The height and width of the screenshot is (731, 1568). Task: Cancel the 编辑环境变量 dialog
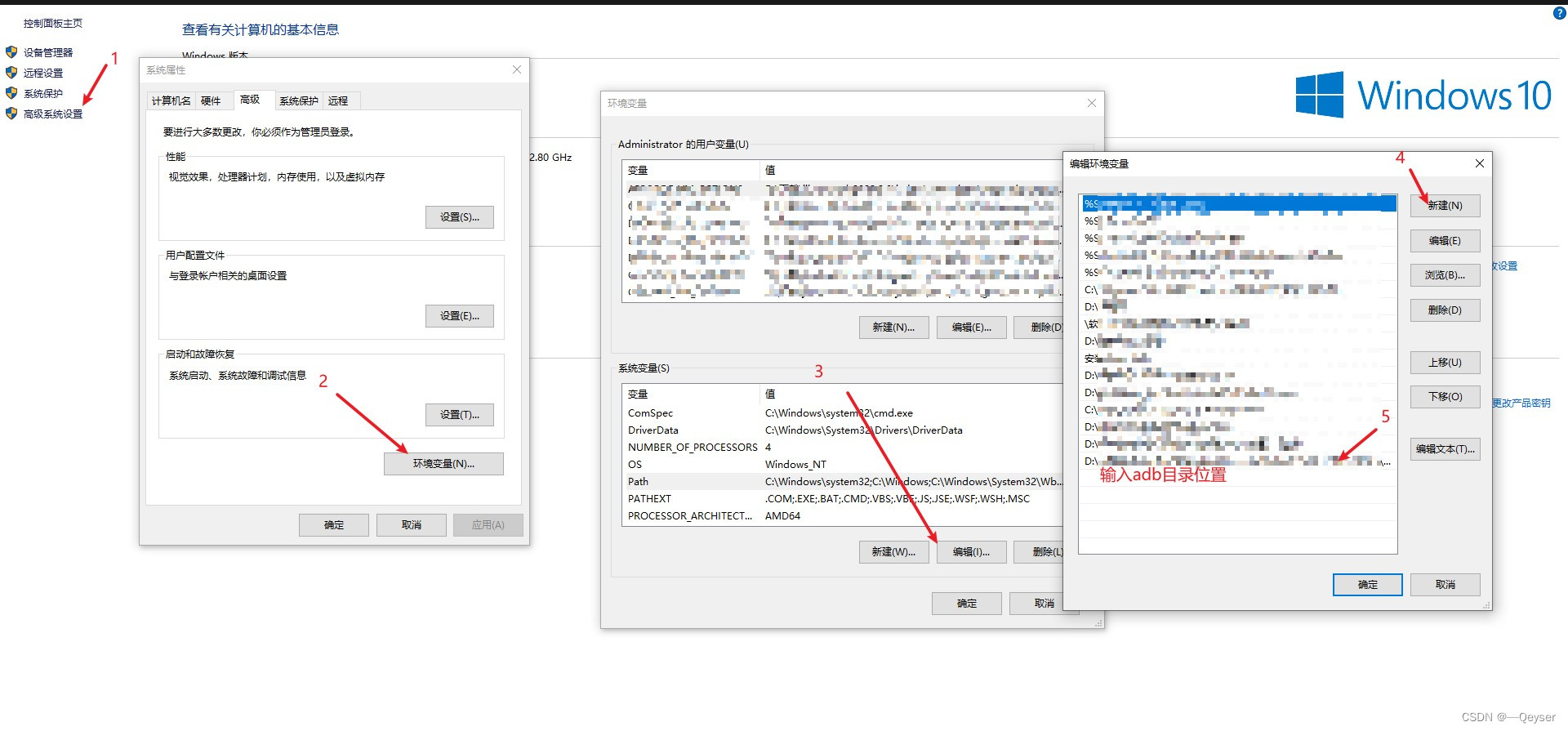point(1445,585)
